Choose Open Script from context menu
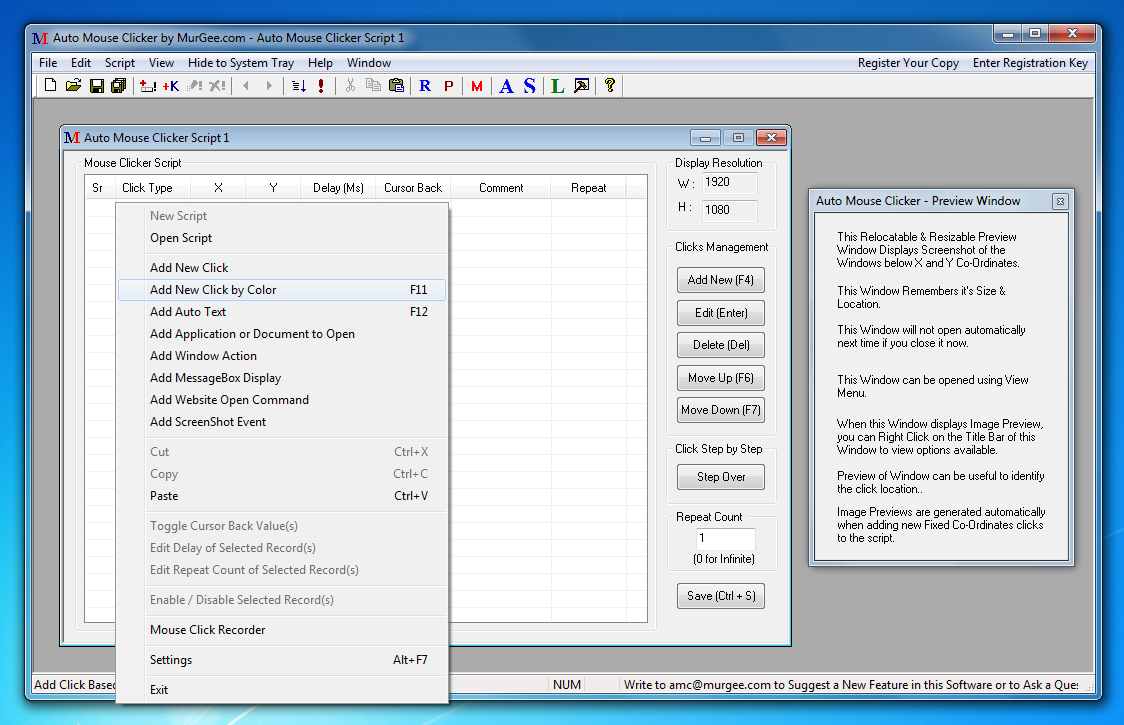 [282, 238]
